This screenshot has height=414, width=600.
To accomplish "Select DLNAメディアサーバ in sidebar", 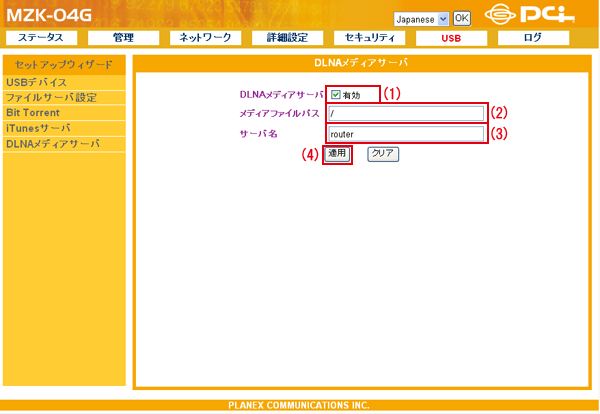I will 64,144.
